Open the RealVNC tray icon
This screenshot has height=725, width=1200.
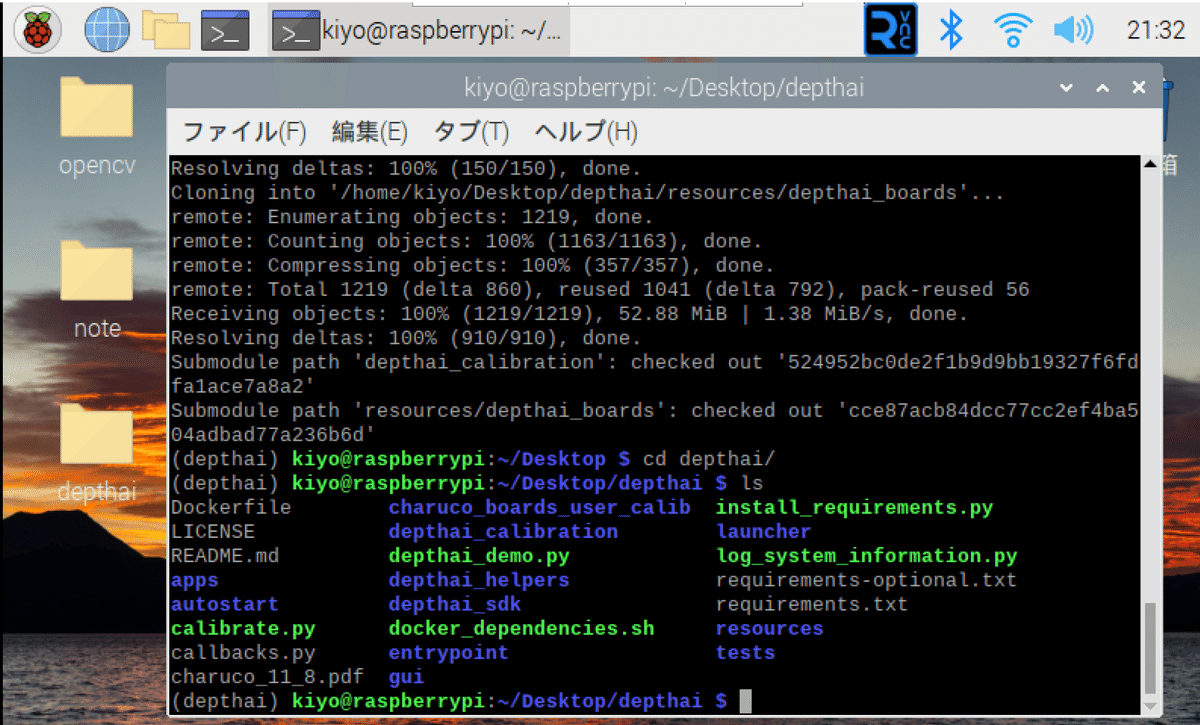(891, 30)
